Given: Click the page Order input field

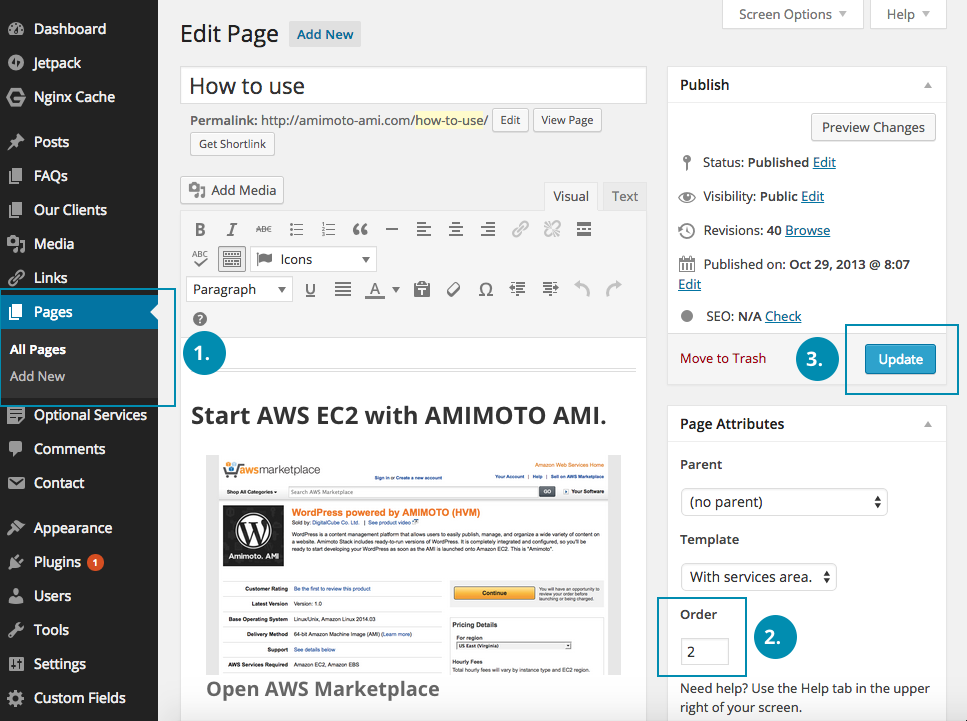Looking at the screenshot, I should (x=705, y=653).
